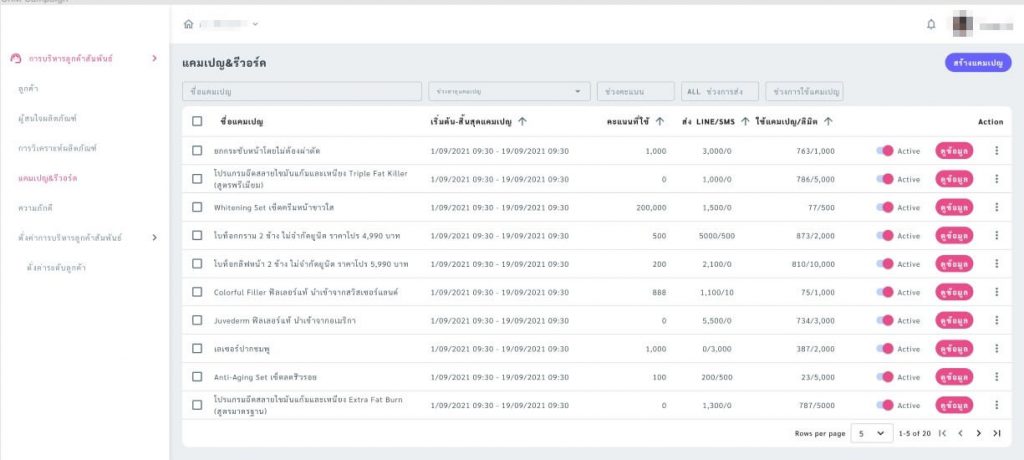Click ดูข้อมูล button on the 5,990 บาท row
The image size is (1024, 460).
(954, 264)
